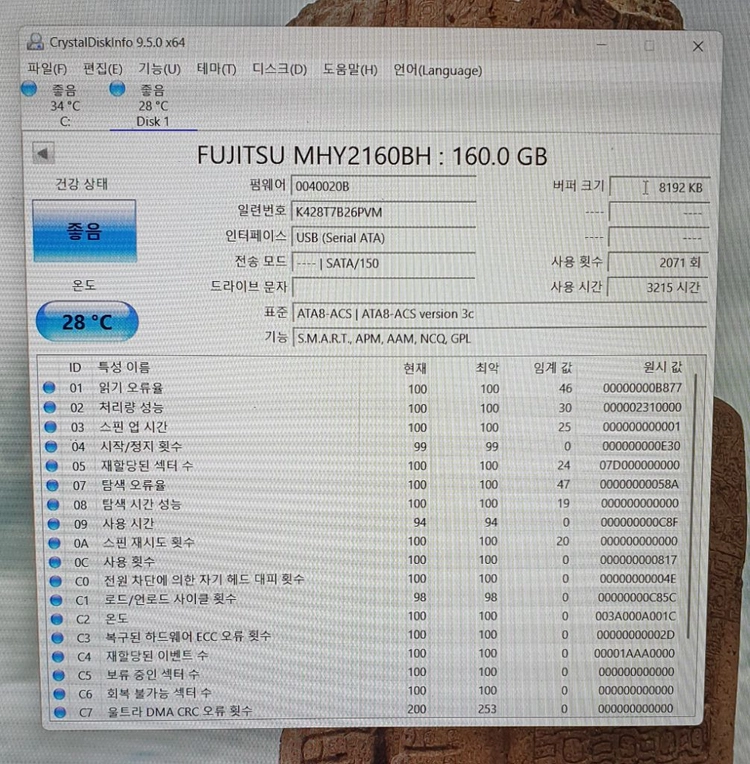Viewport: 750px width, 764px height.
Task: Select the Disk 1 drive tab
Action: pos(153,105)
